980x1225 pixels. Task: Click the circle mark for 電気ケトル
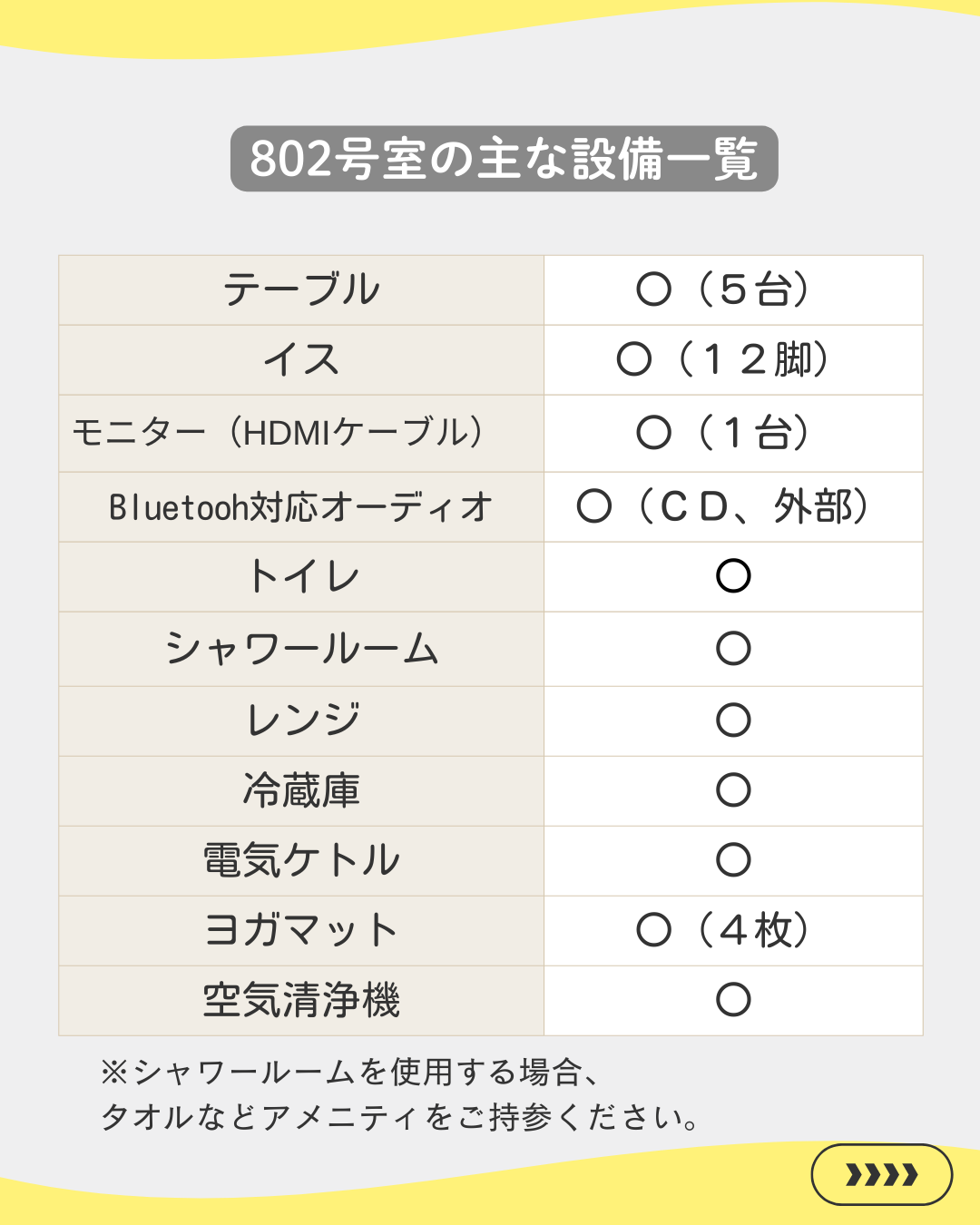click(733, 859)
